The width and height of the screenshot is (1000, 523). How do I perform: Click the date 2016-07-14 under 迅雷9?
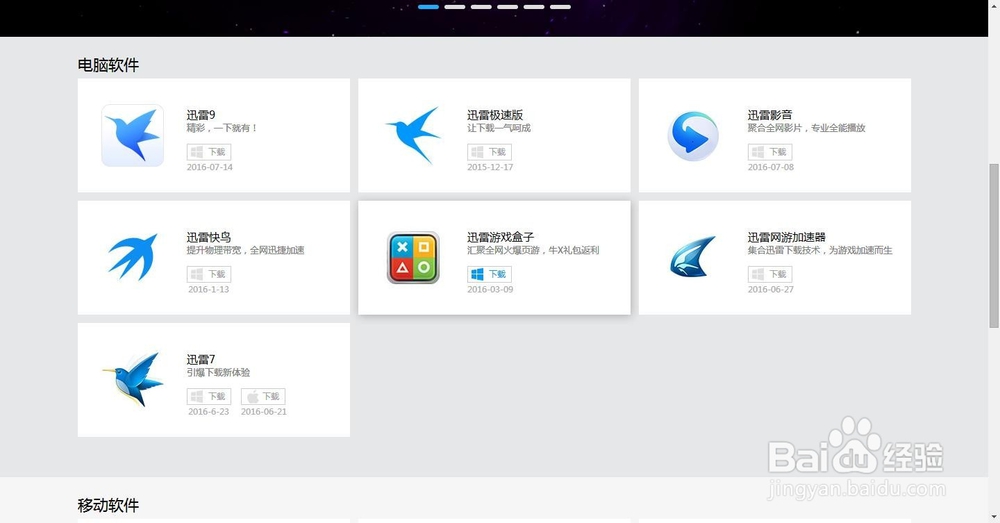[210, 167]
